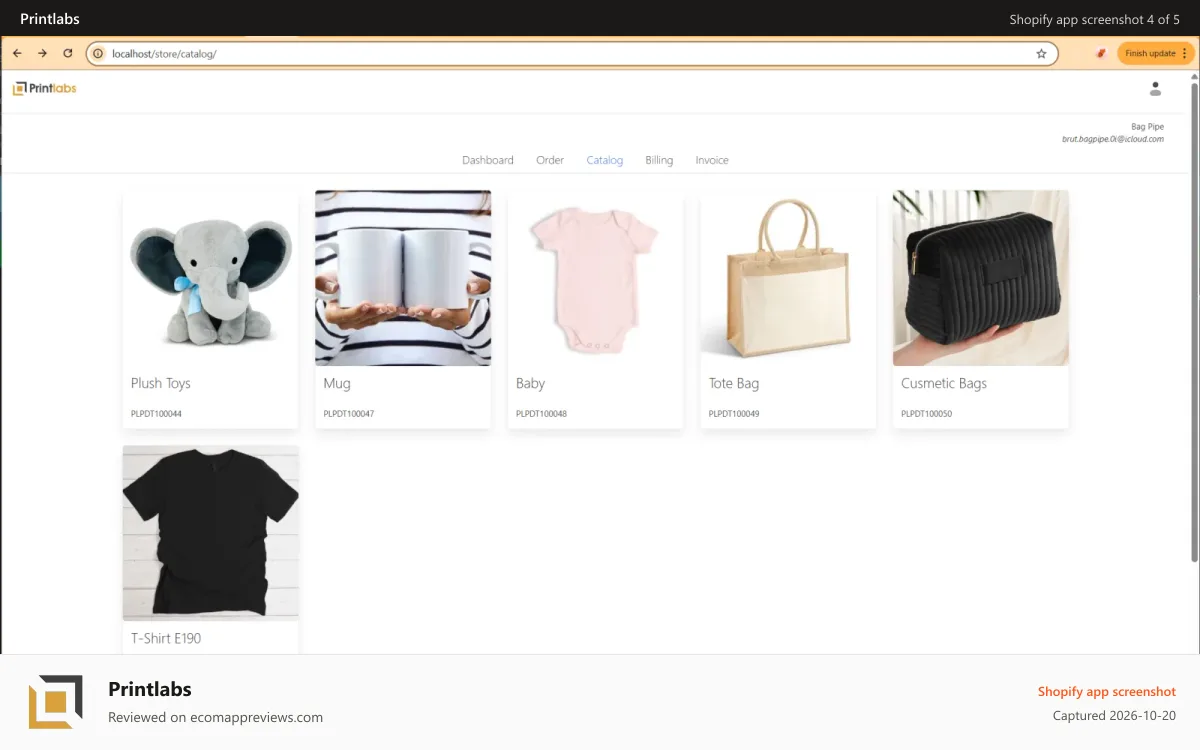1200x750 pixels.
Task: Open the Tote Bag product image
Action: 788,278
